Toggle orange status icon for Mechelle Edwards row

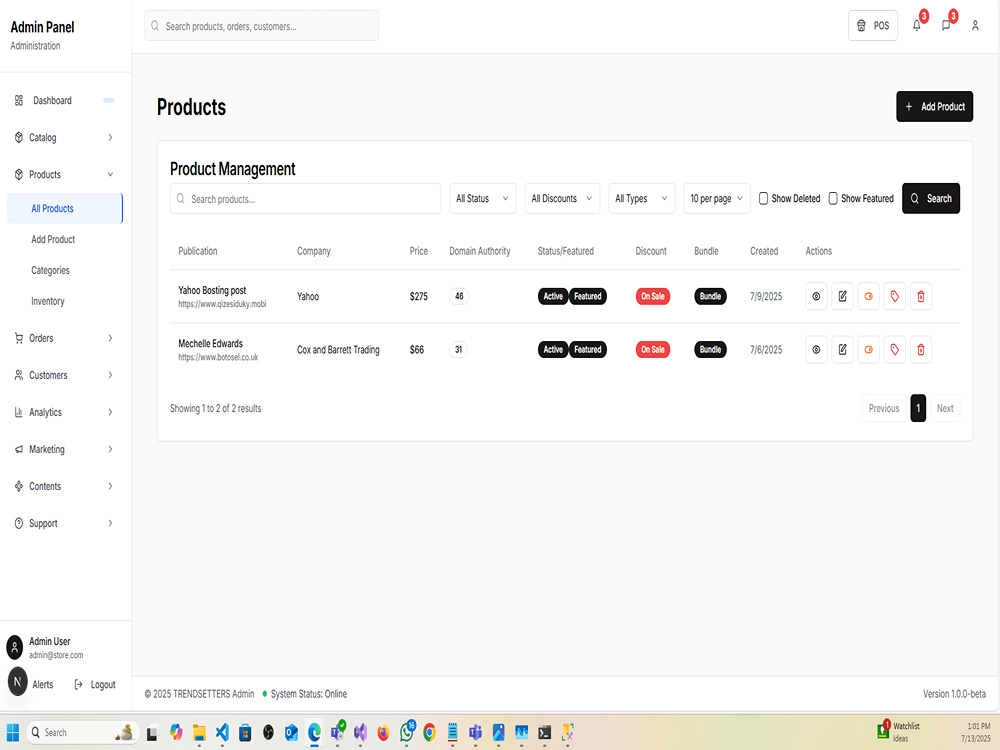(x=869, y=349)
